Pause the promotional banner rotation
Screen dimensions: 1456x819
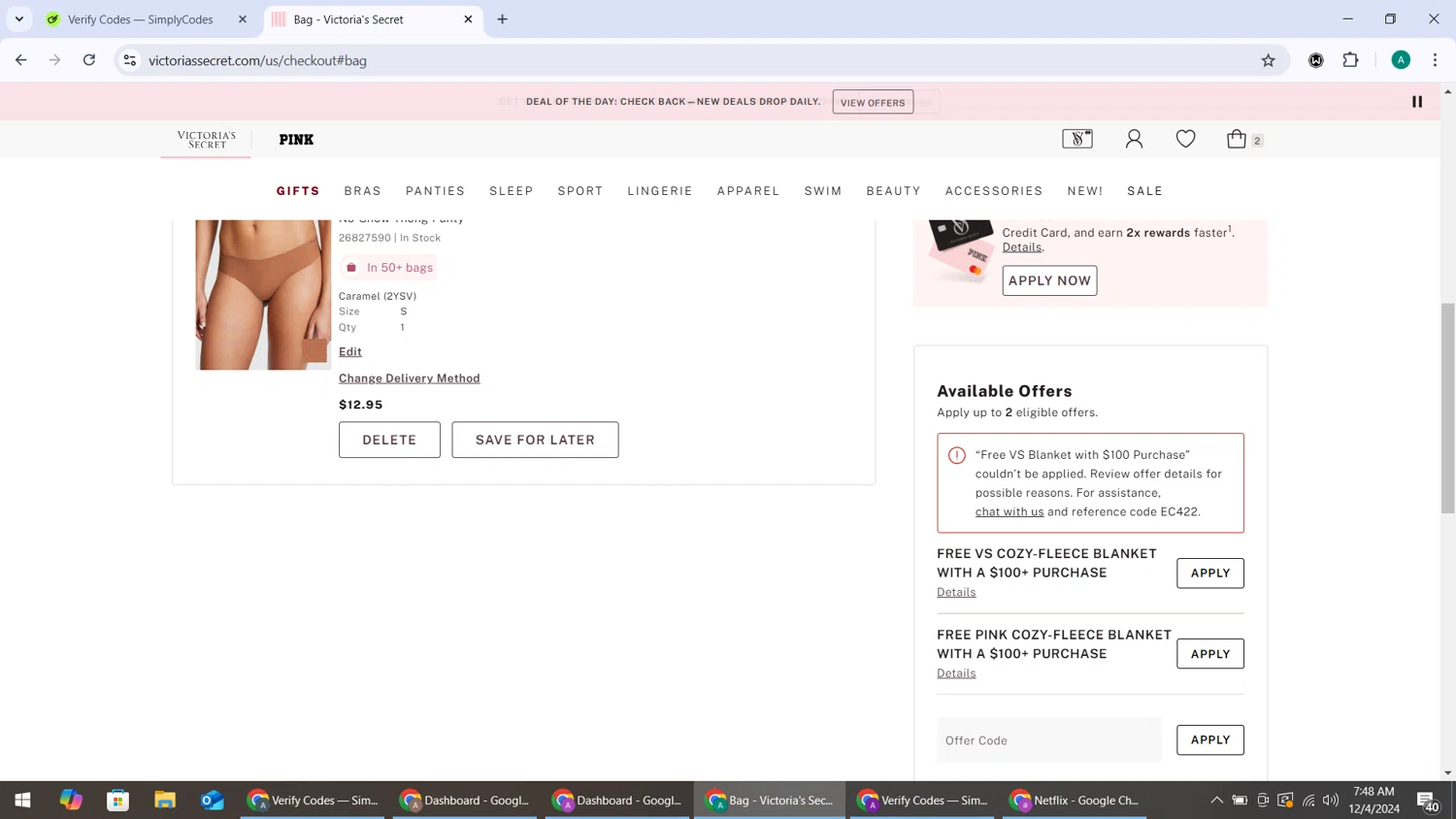tap(1417, 102)
